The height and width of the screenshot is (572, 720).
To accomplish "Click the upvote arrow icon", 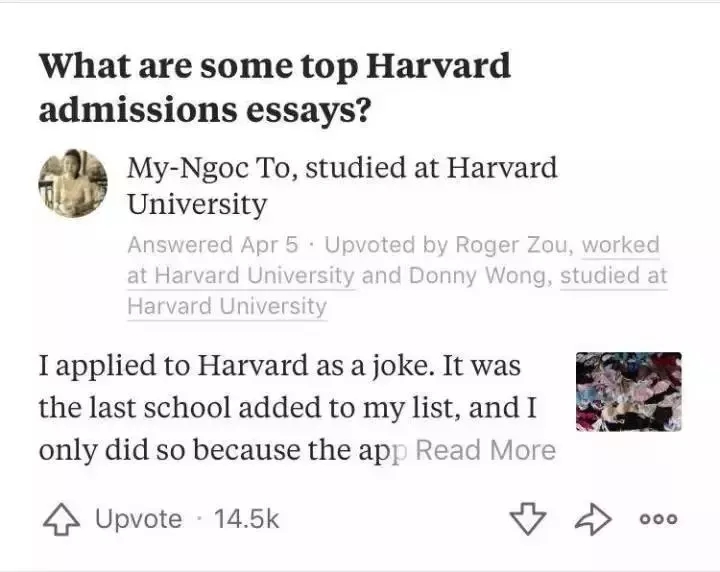I will pyautogui.click(x=61, y=519).
